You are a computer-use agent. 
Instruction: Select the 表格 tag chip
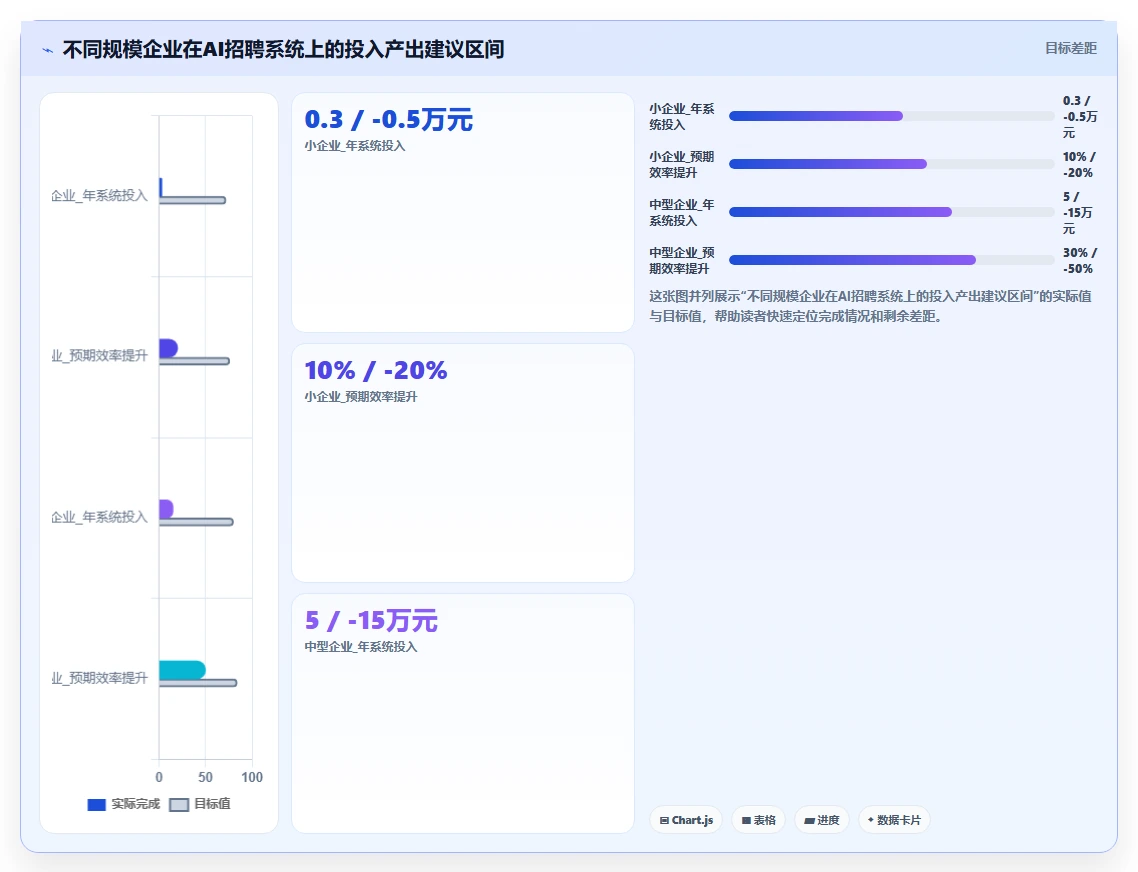758,820
